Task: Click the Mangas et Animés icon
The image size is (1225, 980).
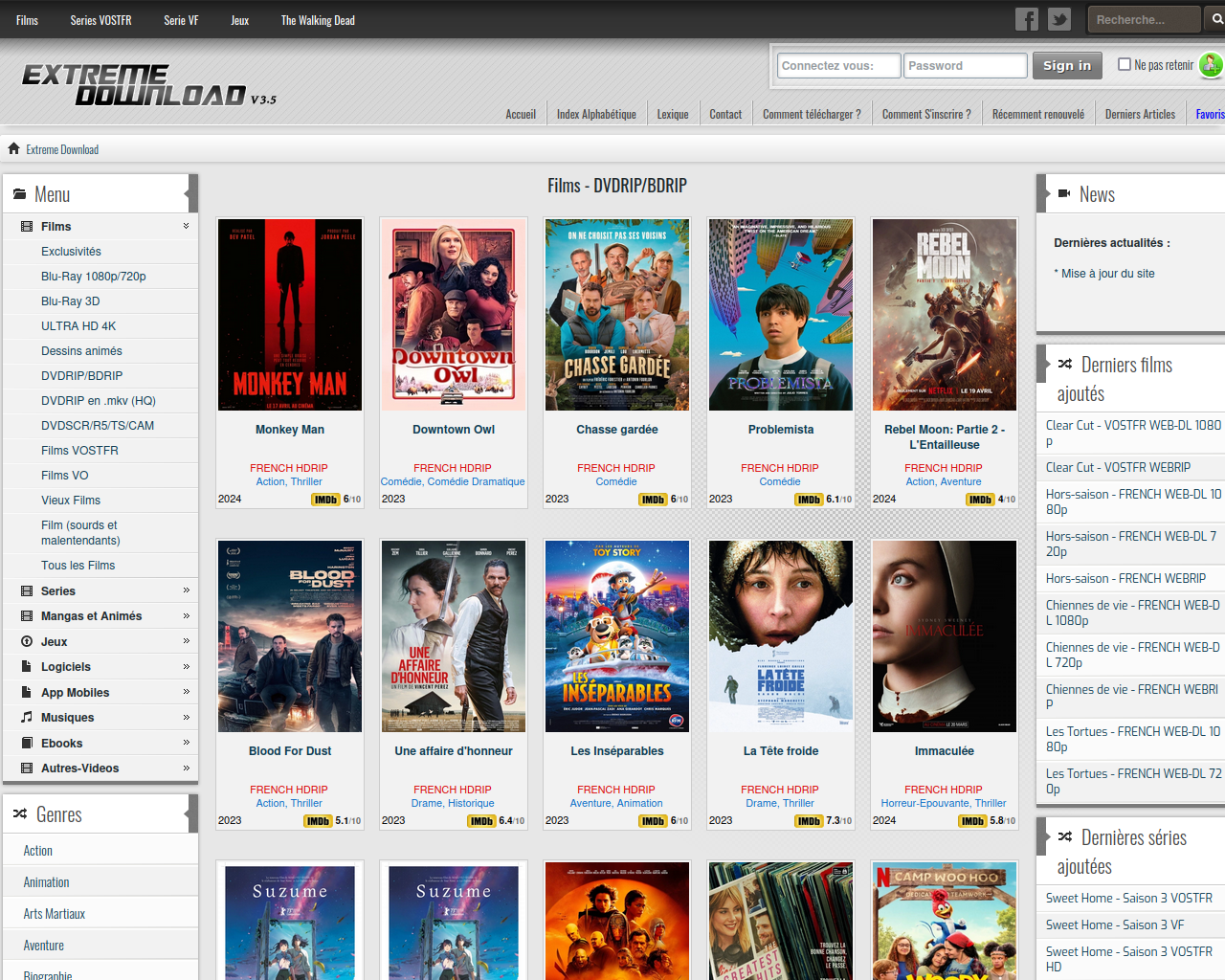Action: [x=27, y=616]
